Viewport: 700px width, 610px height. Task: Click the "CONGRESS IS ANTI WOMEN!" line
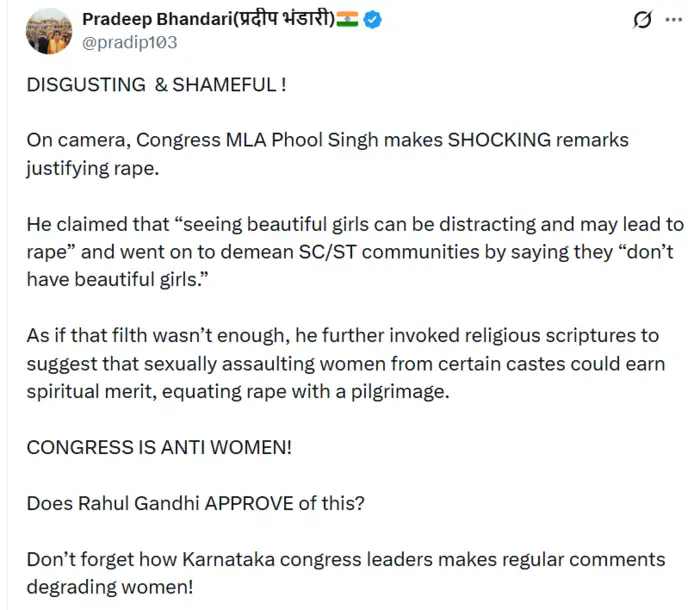(160, 447)
